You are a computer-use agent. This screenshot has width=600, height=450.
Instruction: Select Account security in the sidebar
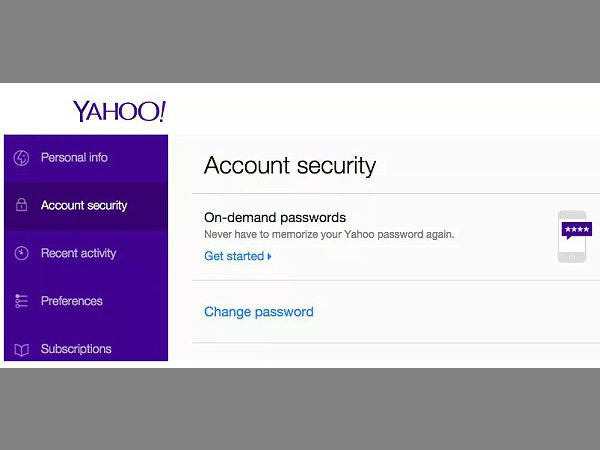point(84,206)
